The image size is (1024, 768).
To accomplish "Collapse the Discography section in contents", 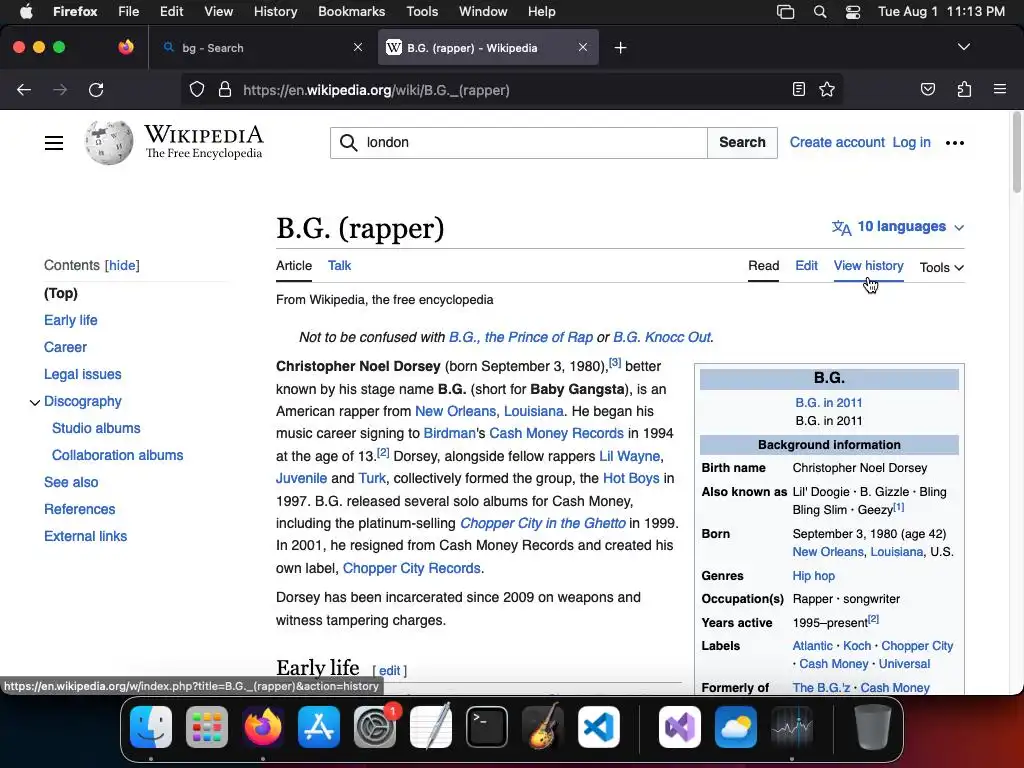I will tap(35, 402).
